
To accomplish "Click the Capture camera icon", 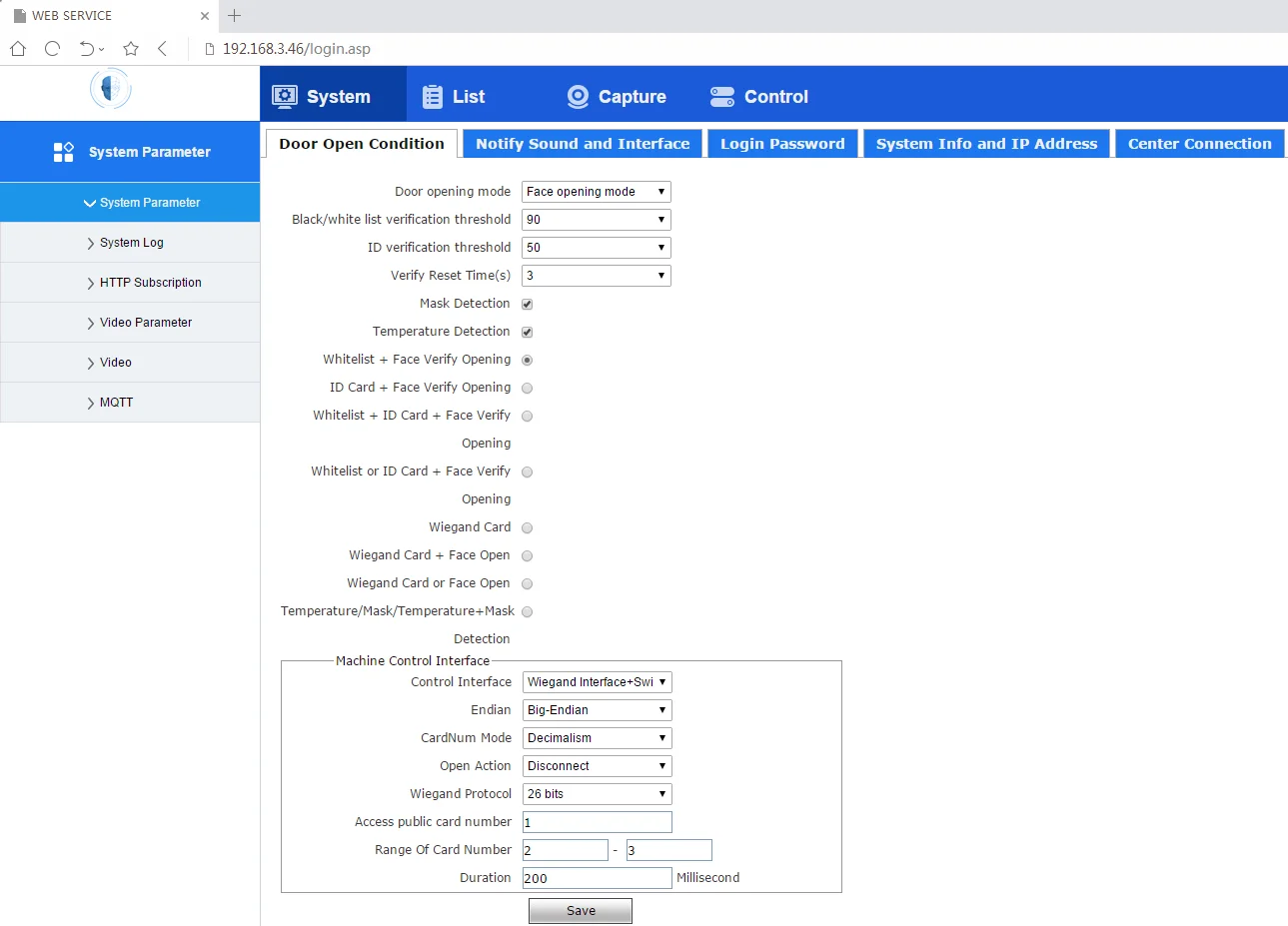I will (x=578, y=97).
